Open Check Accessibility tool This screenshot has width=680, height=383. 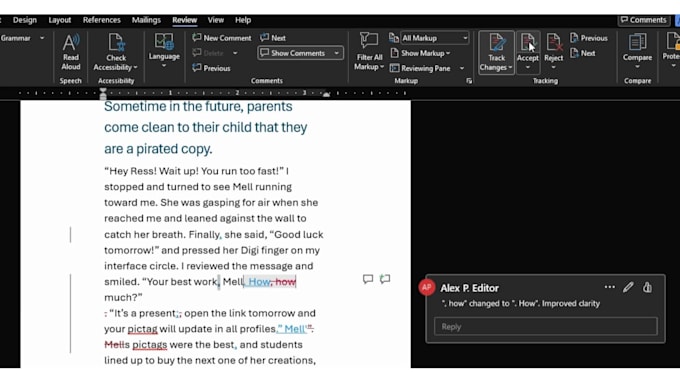[116, 52]
